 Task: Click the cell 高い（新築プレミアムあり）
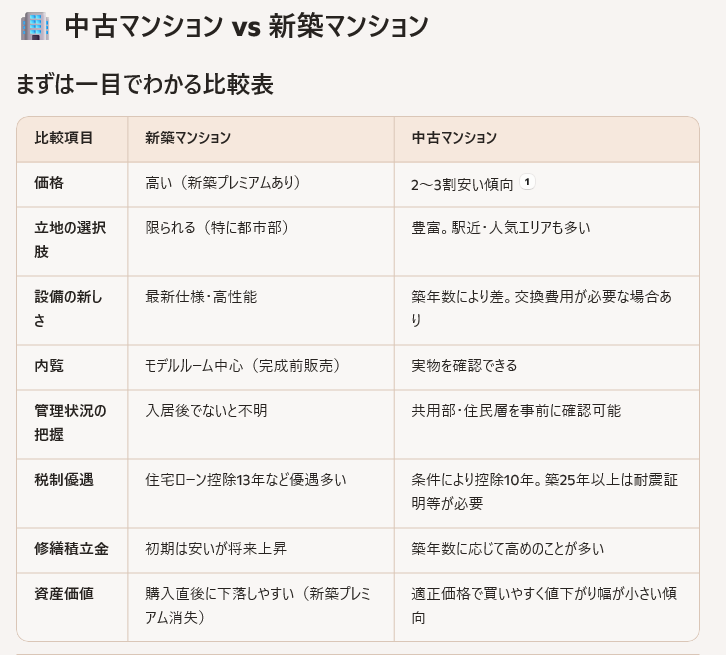pyautogui.click(x=223, y=183)
